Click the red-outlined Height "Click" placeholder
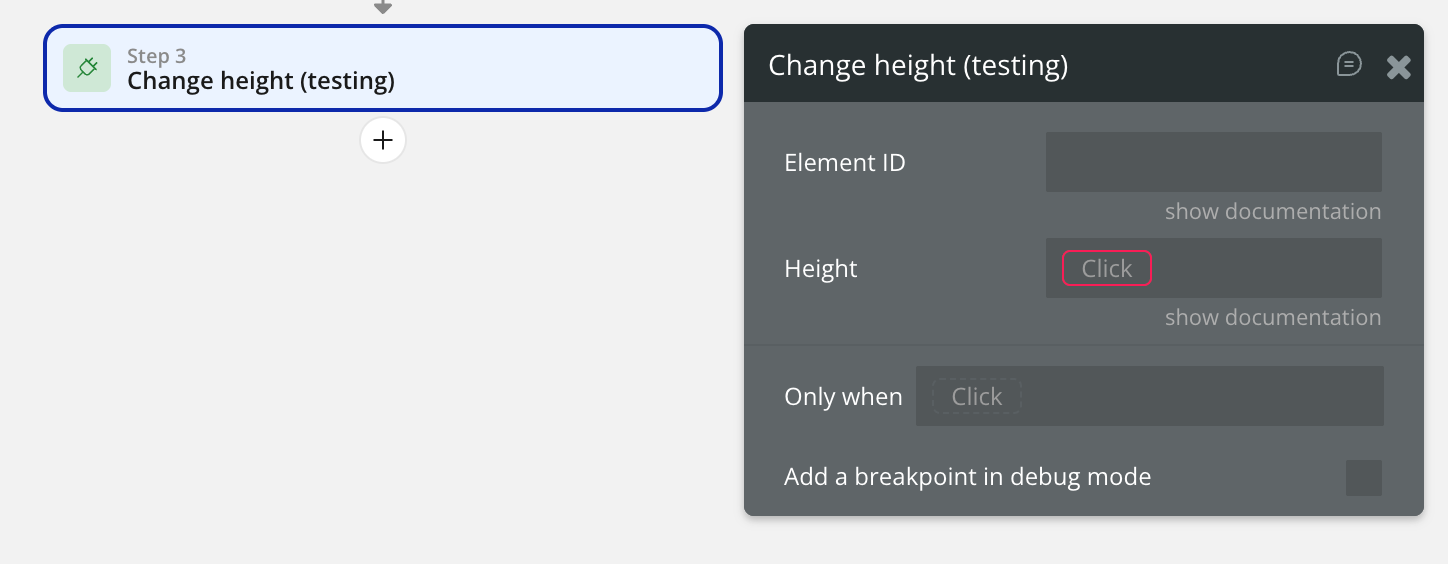 1106,268
